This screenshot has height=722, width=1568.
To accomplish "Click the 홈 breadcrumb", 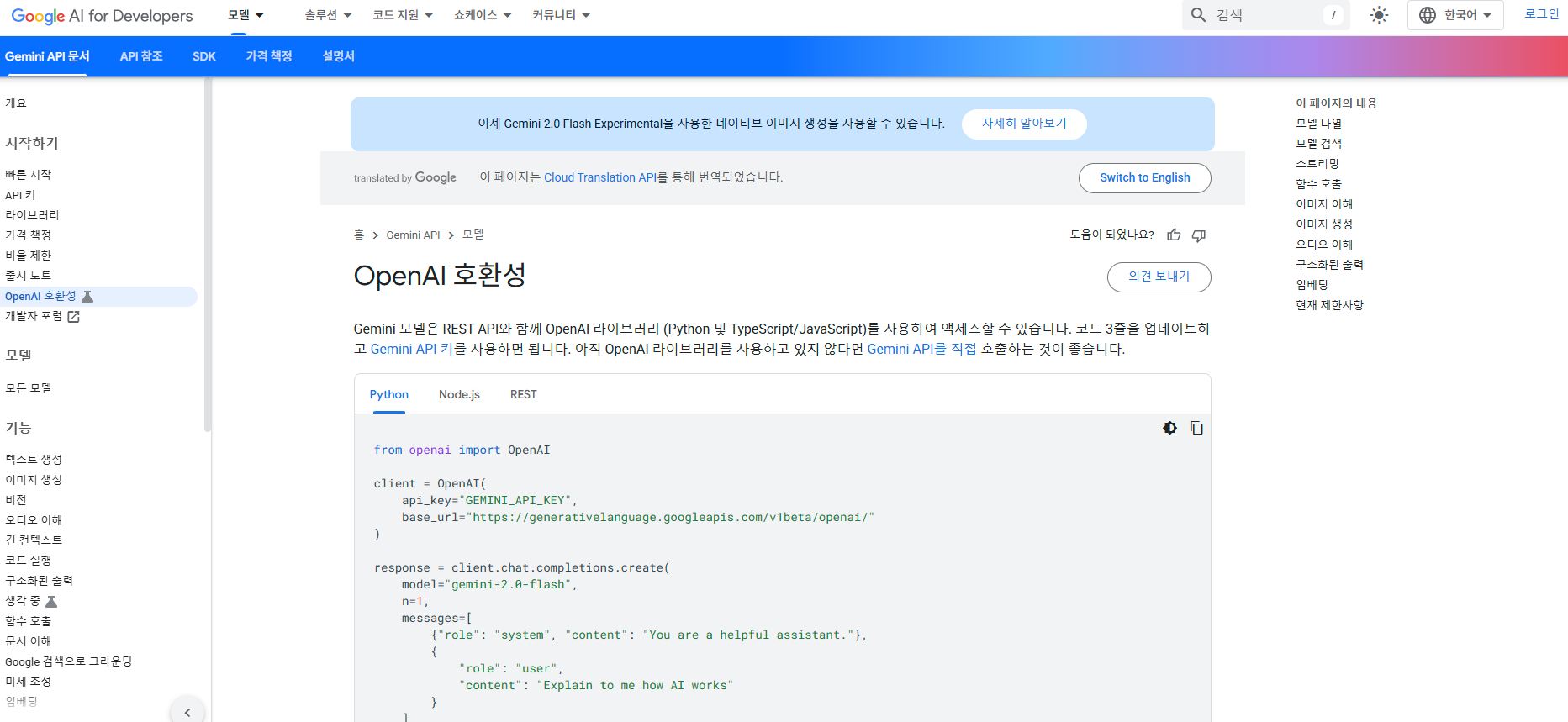I will click(x=359, y=235).
